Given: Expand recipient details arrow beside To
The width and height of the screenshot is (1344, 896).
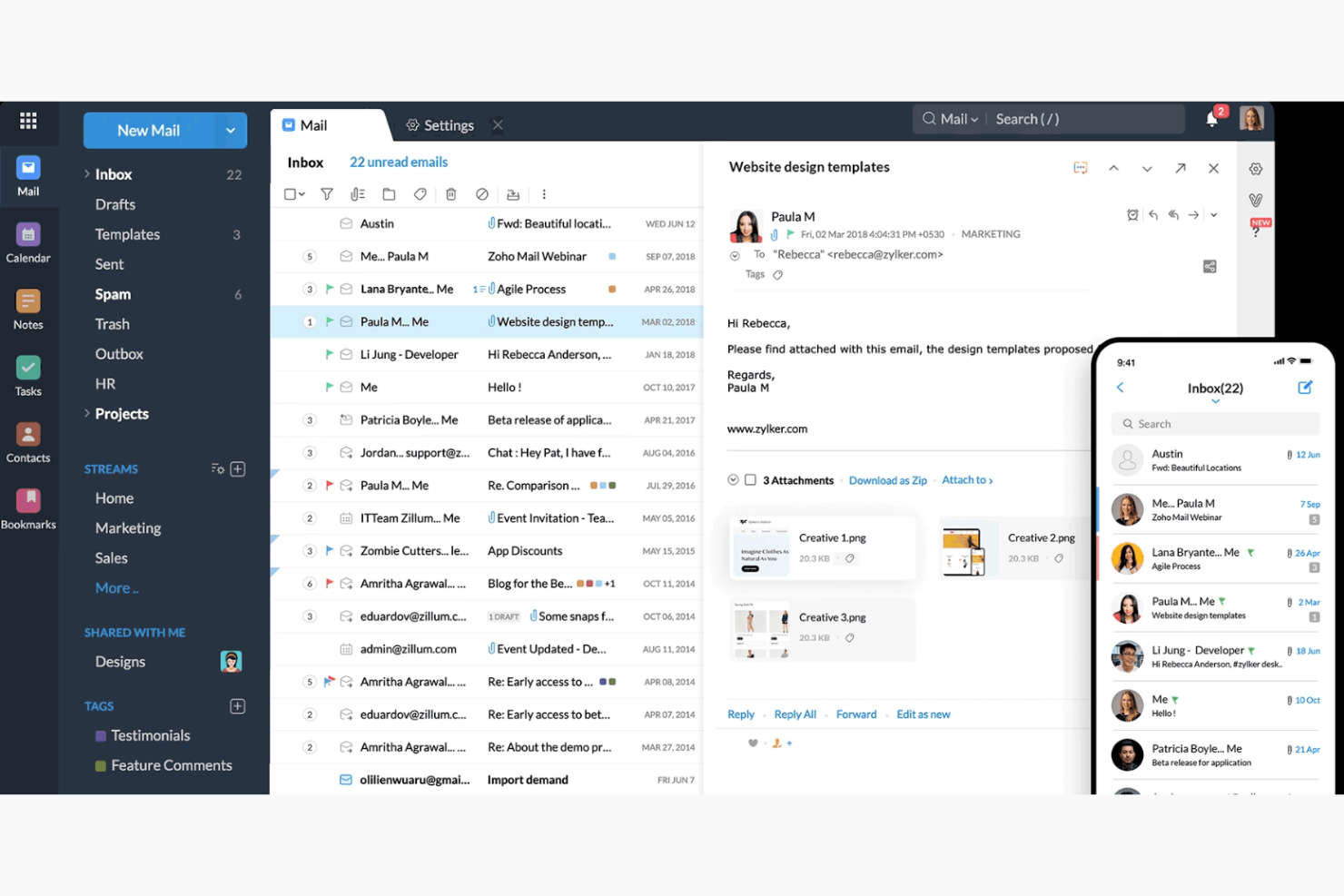Looking at the screenshot, I should 735,256.
